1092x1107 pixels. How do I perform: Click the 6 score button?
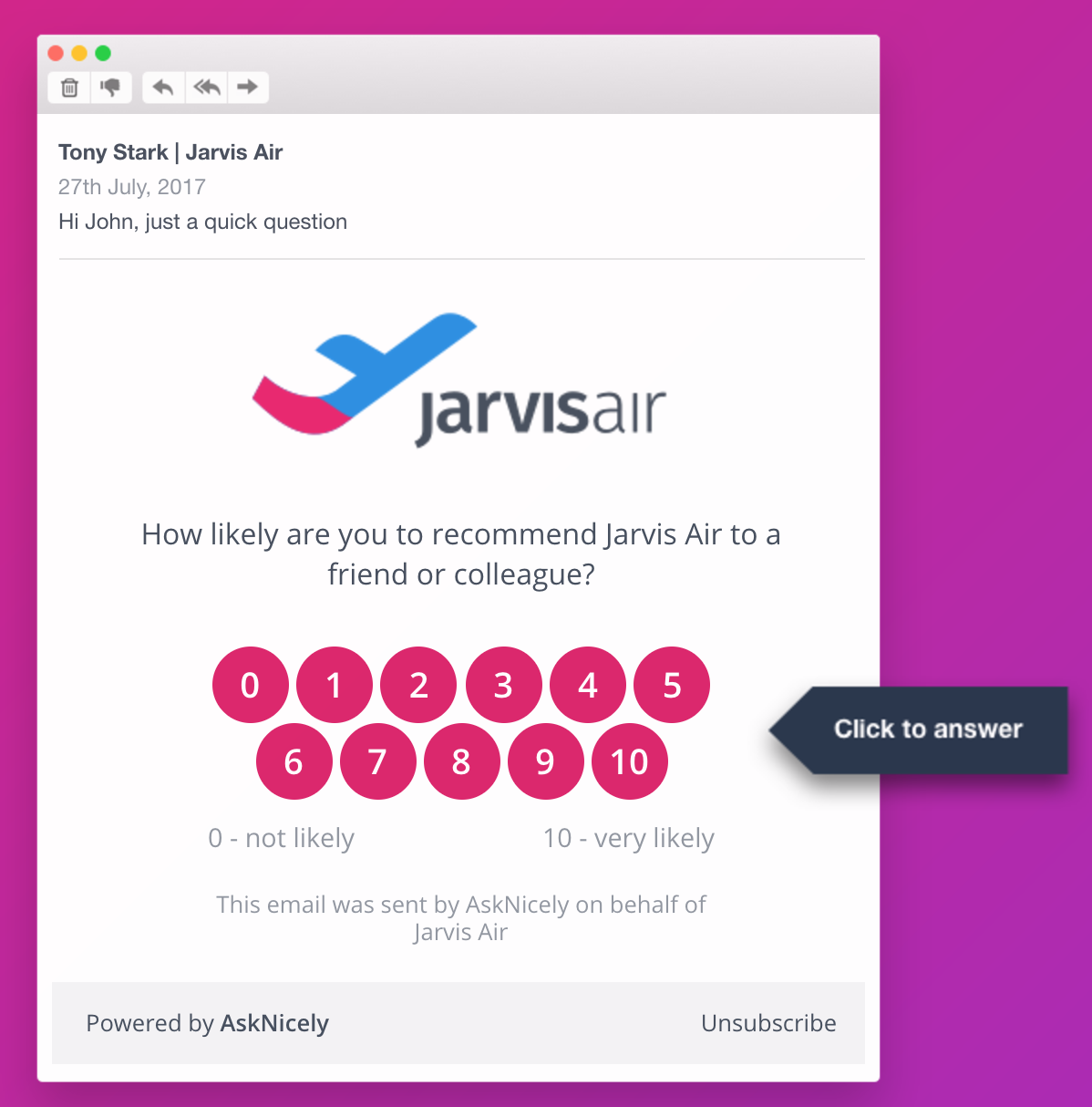294,761
